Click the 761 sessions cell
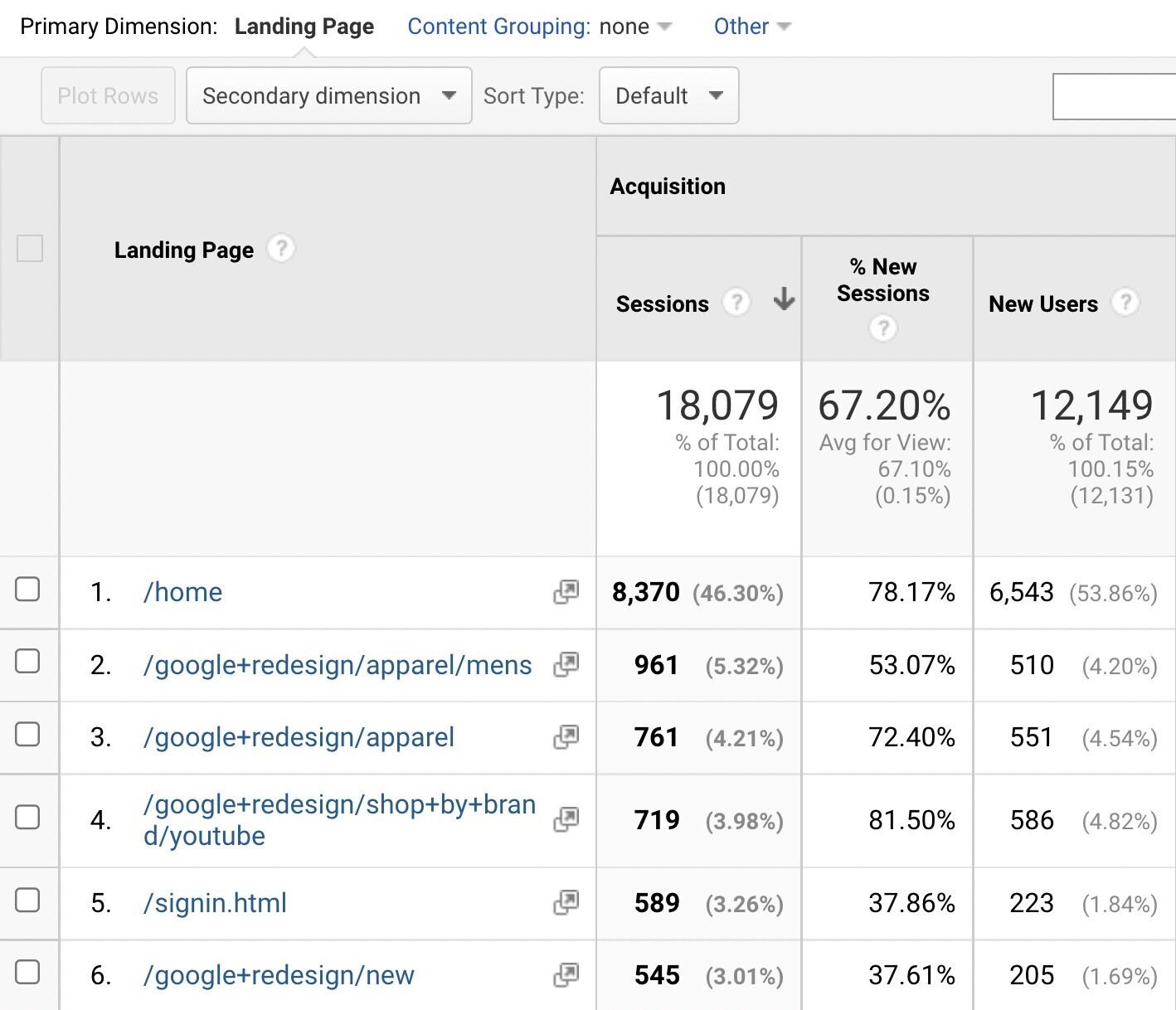The width and height of the screenshot is (1176, 1010). point(656,737)
